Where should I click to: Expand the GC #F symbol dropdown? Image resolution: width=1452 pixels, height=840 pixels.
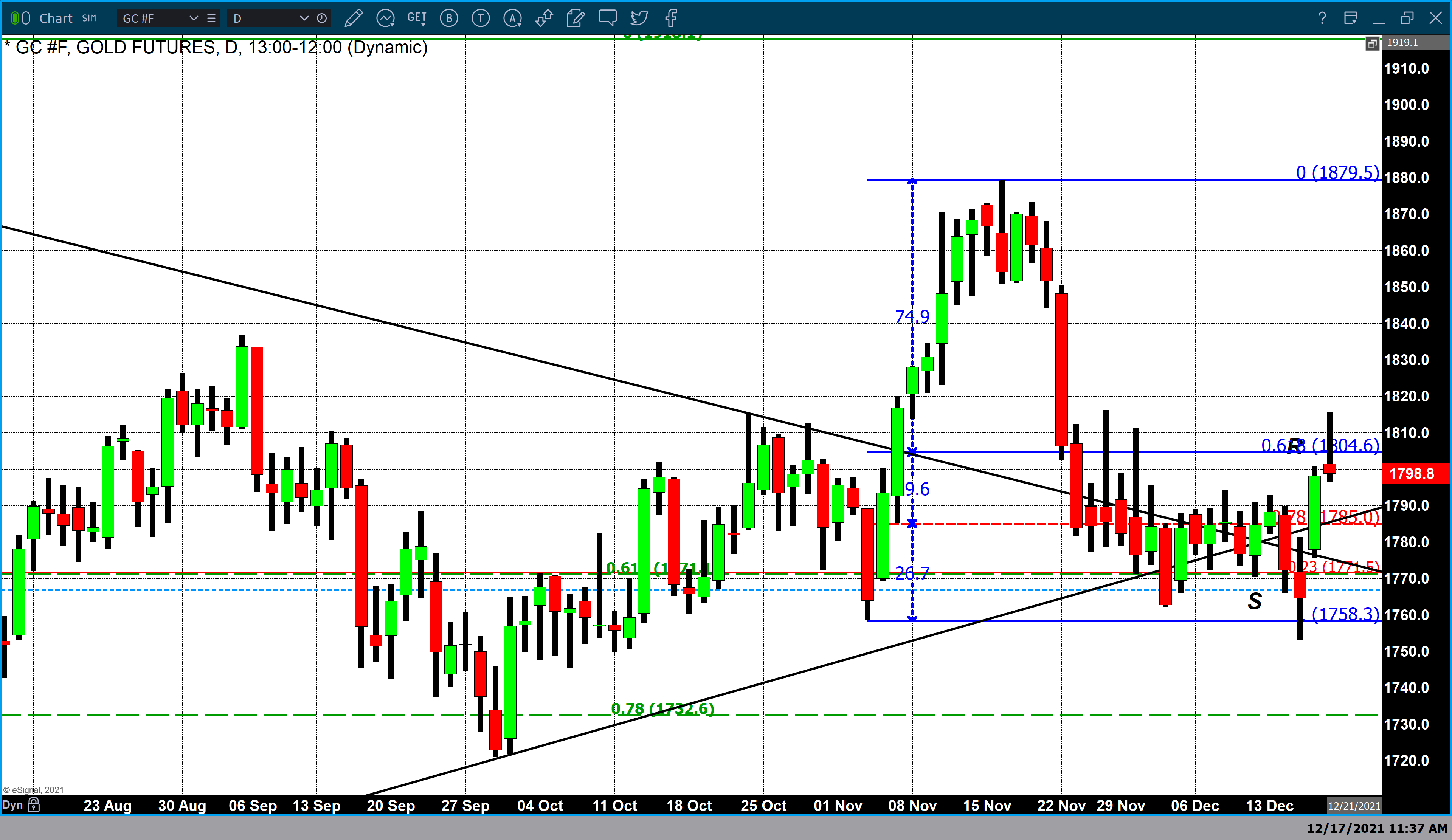[194, 19]
